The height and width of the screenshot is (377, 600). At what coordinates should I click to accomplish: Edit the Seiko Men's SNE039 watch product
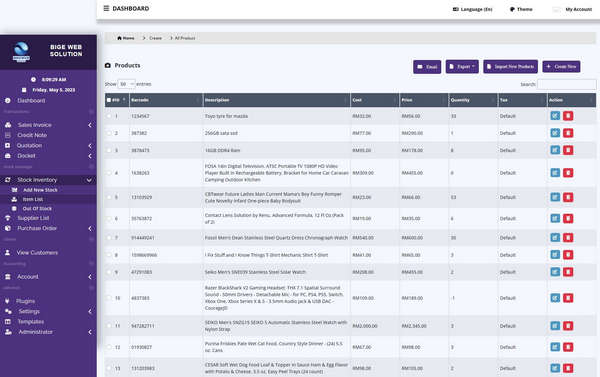(x=555, y=272)
